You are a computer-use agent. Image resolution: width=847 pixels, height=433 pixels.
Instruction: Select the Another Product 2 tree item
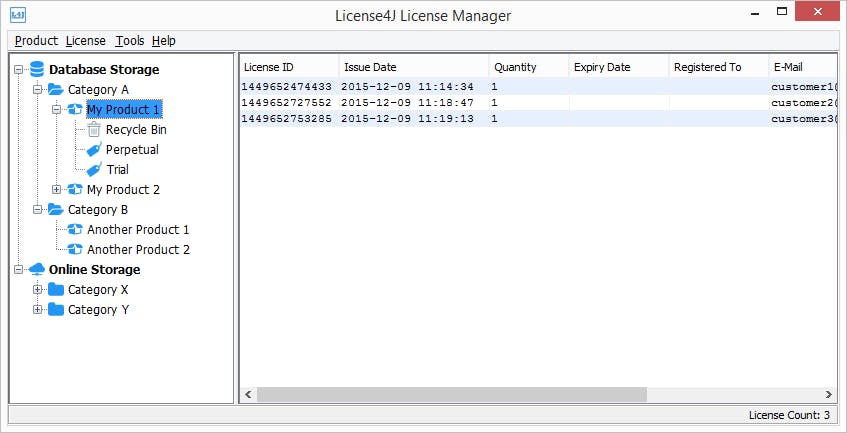click(138, 249)
